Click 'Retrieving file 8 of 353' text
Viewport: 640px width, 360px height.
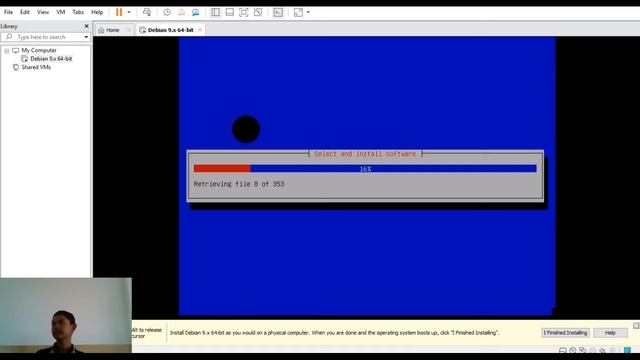(239, 184)
